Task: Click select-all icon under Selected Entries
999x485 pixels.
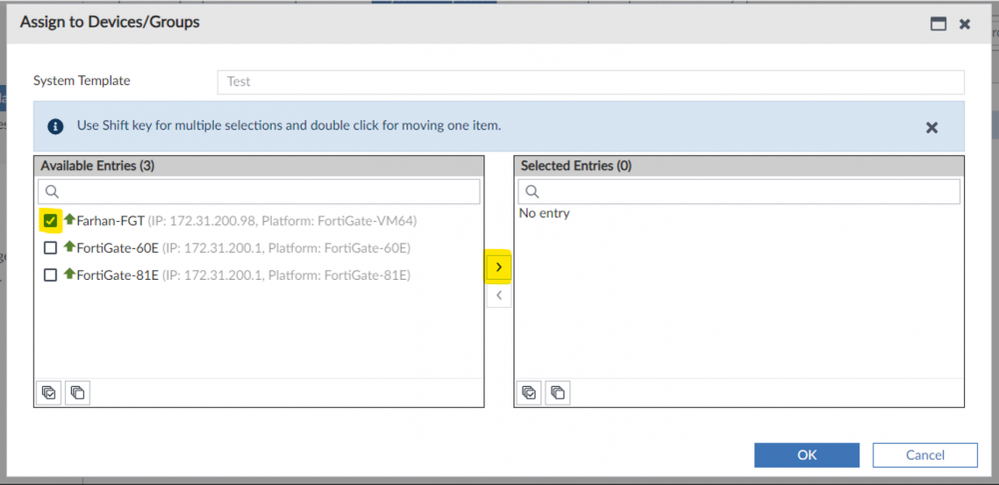Action: point(529,393)
